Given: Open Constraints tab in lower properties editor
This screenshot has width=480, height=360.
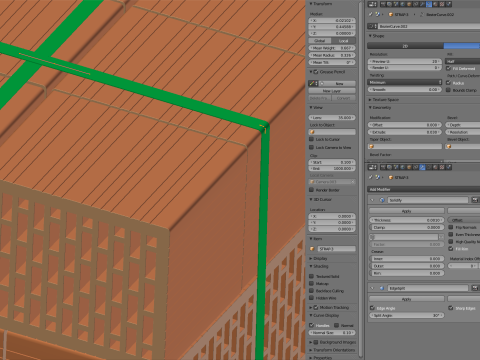Looking at the screenshot, I should coord(416,167).
